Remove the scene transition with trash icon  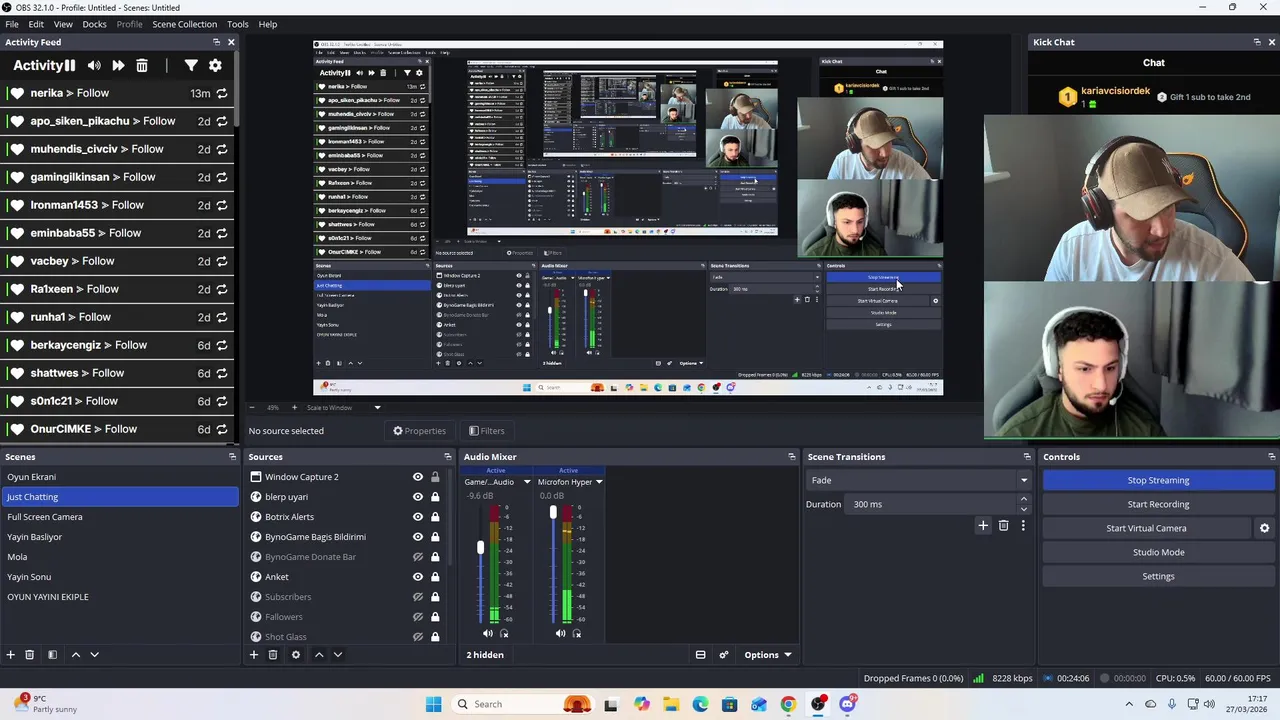click(x=1004, y=525)
